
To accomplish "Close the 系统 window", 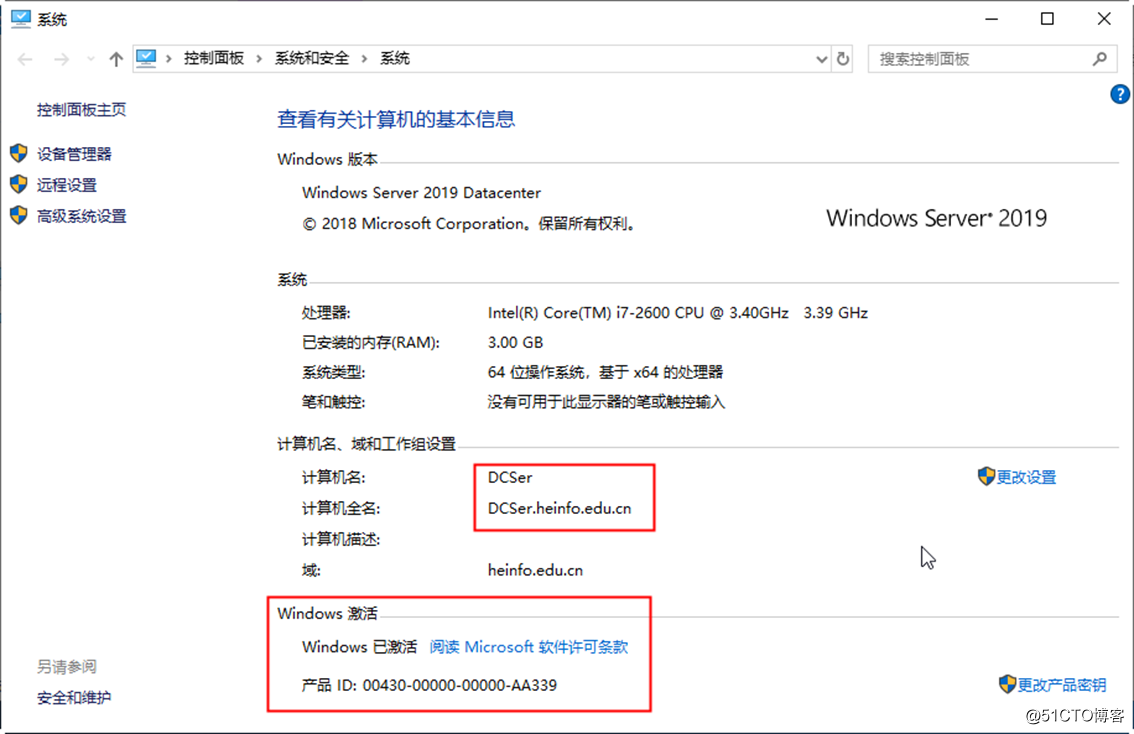I will point(1104,19).
